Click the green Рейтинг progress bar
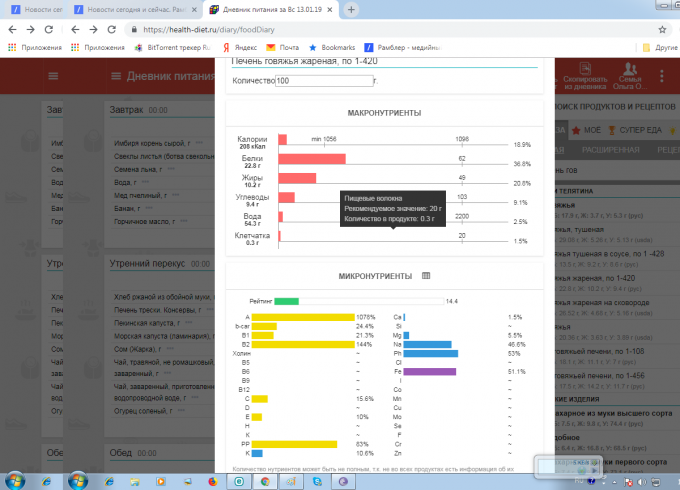This screenshot has width=680, height=490. tap(286, 301)
